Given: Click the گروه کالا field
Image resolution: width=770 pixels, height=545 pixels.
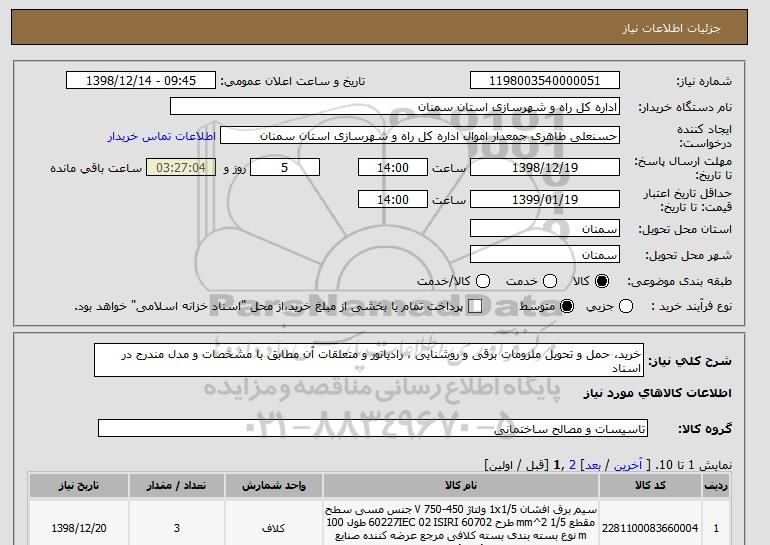Looking at the screenshot, I should (x=373, y=429).
